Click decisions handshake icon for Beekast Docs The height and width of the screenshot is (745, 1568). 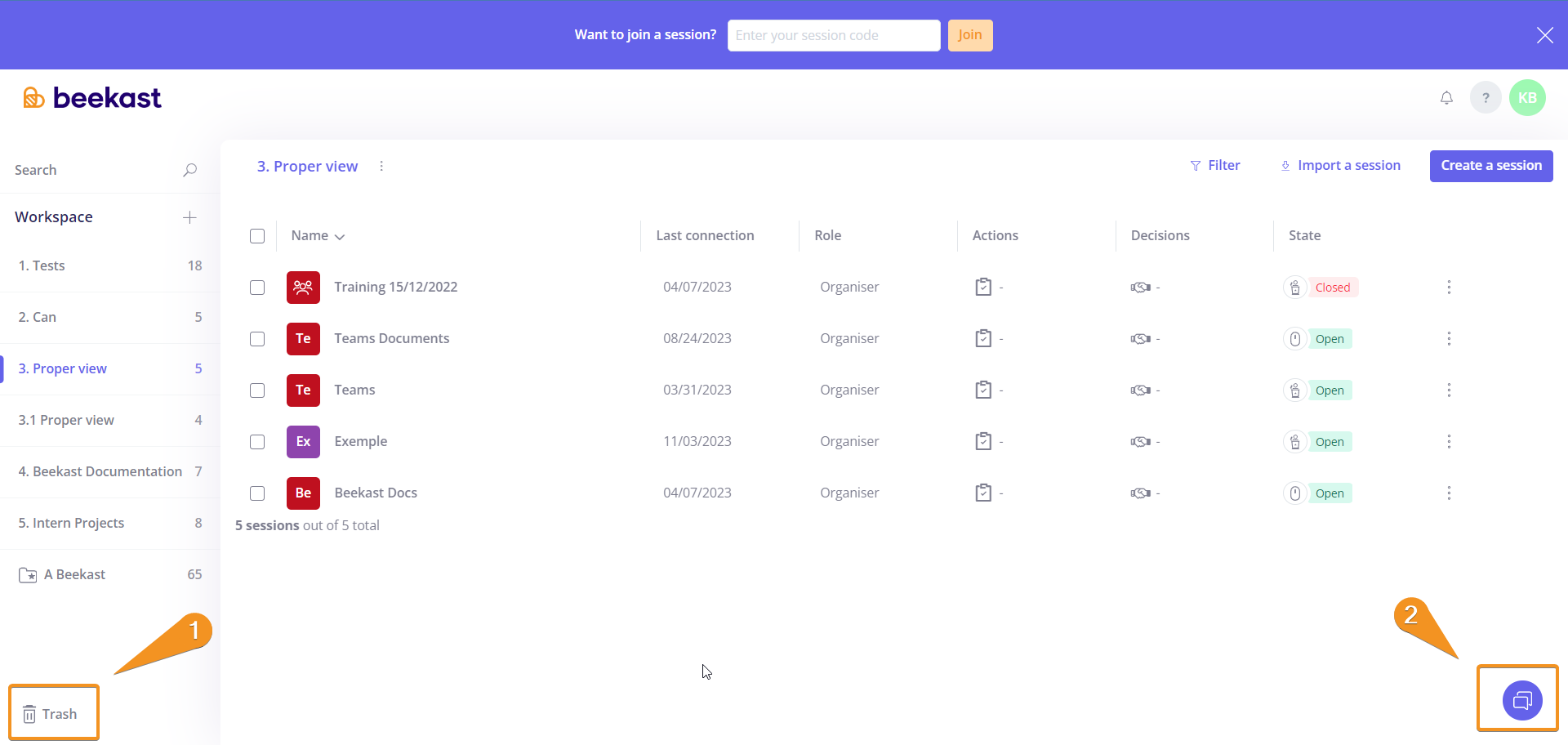tap(1140, 493)
